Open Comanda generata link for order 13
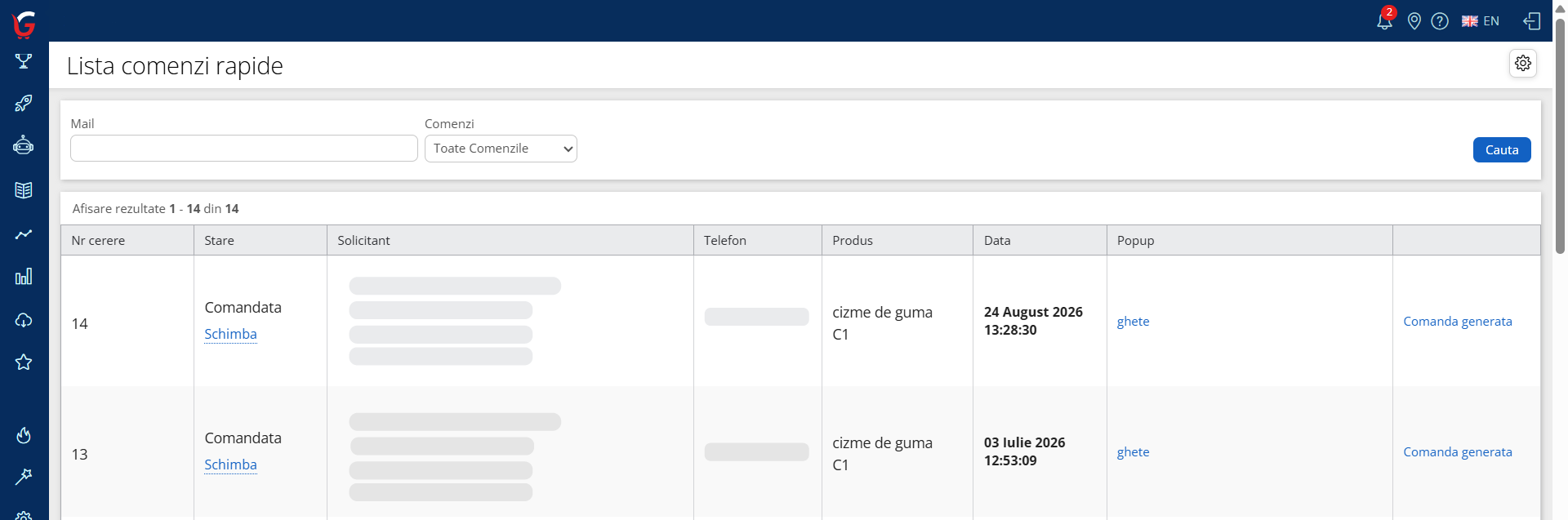The width and height of the screenshot is (1568, 520). pyautogui.click(x=1458, y=452)
